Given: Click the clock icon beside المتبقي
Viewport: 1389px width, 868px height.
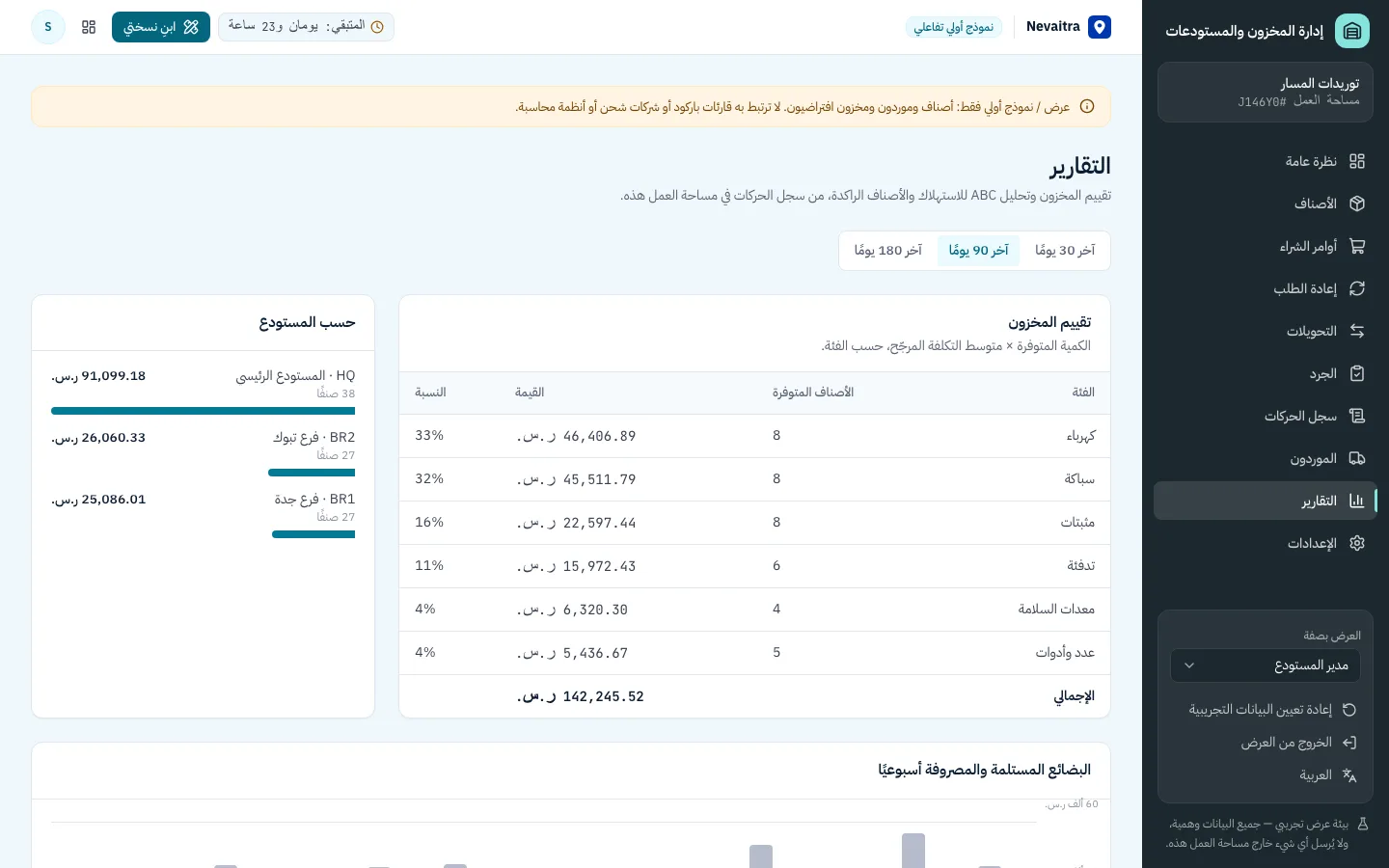Looking at the screenshot, I should (377, 27).
